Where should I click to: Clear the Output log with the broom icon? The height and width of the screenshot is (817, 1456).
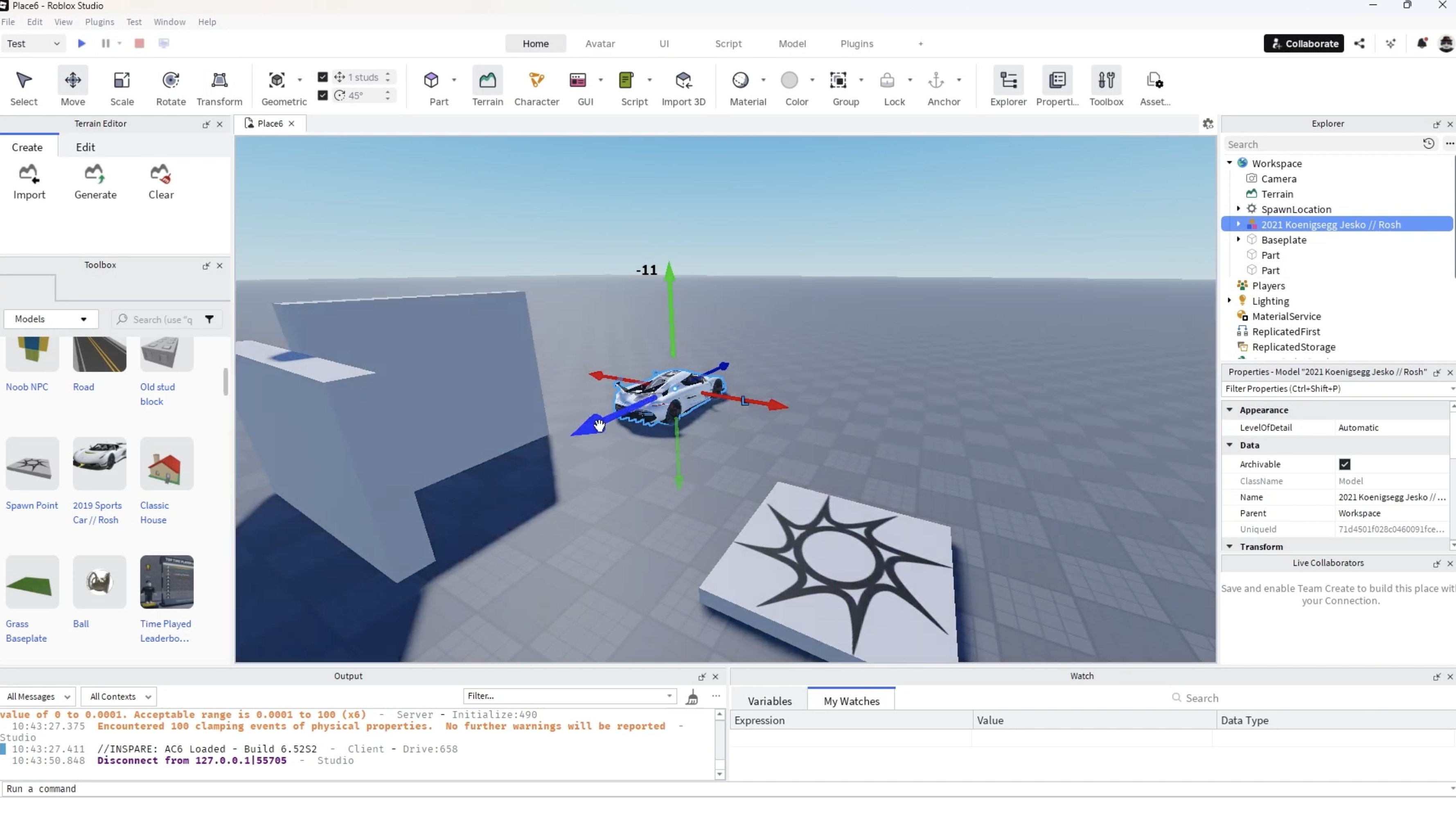tap(692, 697)
